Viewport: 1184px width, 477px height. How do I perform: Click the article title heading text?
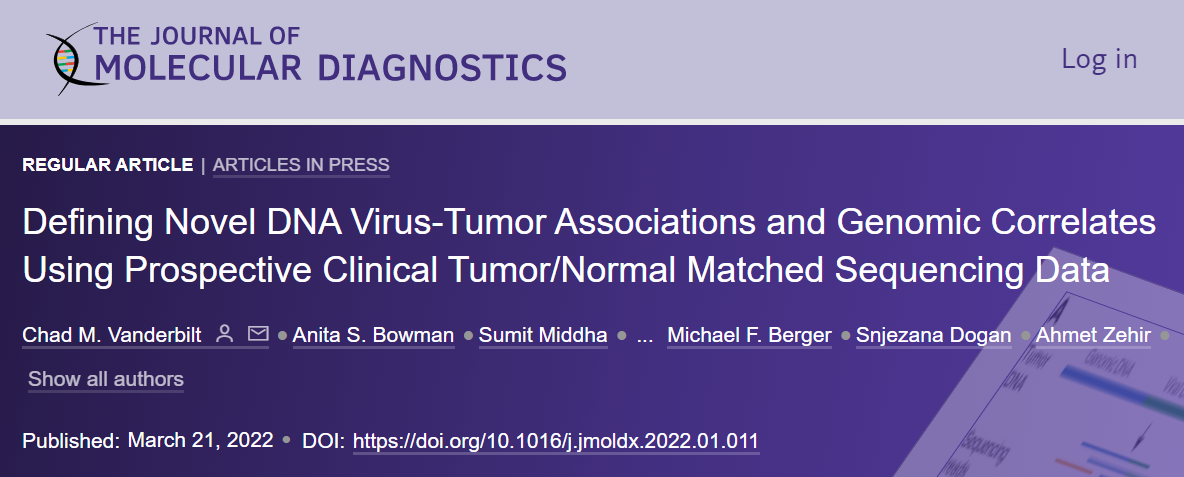tap(589, 247)
